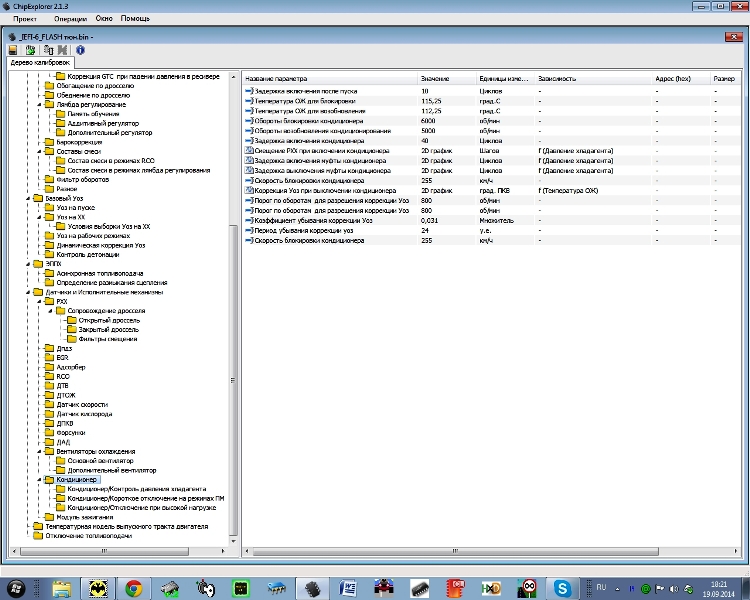The width and height of the screenshot is (750, 600).
Task: Click the folder icon beside Датчик скорости
Action: pos(50,404)
